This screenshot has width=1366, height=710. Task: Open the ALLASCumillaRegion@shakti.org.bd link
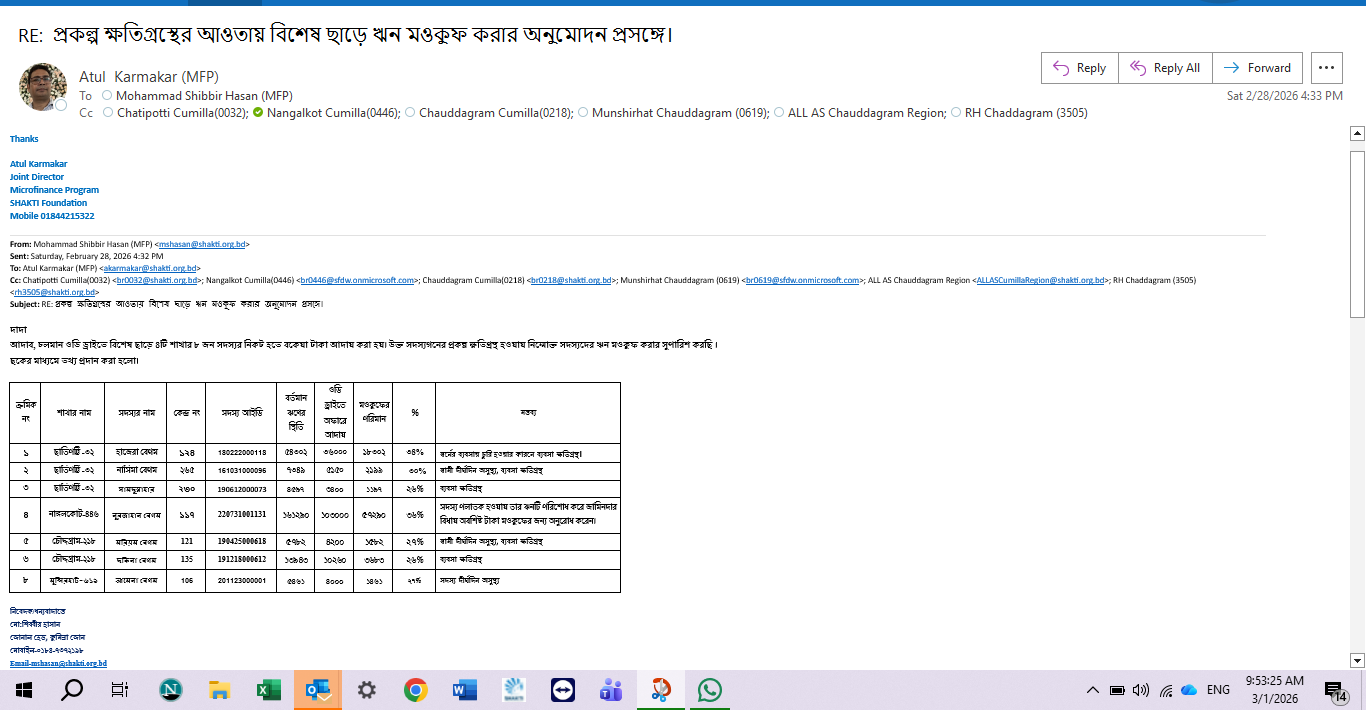[1040, 281]
